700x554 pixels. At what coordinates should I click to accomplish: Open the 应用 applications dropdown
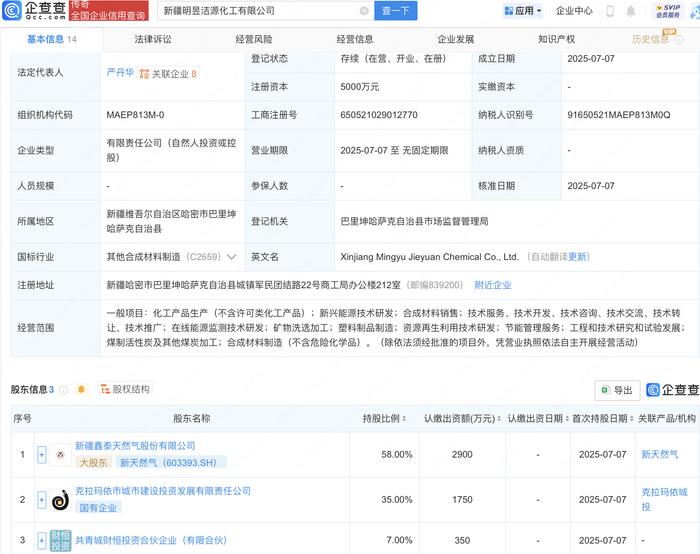tap(523, 11)
